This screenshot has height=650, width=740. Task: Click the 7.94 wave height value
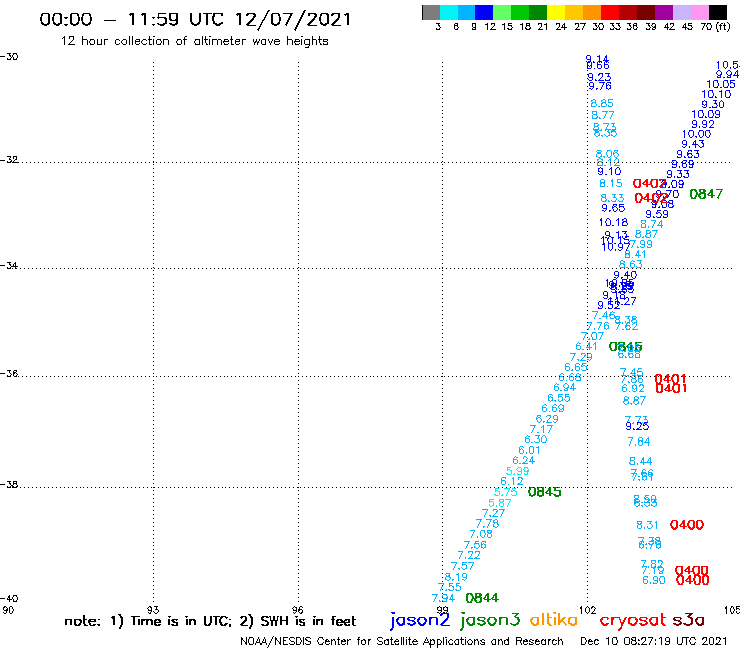[x=443, y=599]
